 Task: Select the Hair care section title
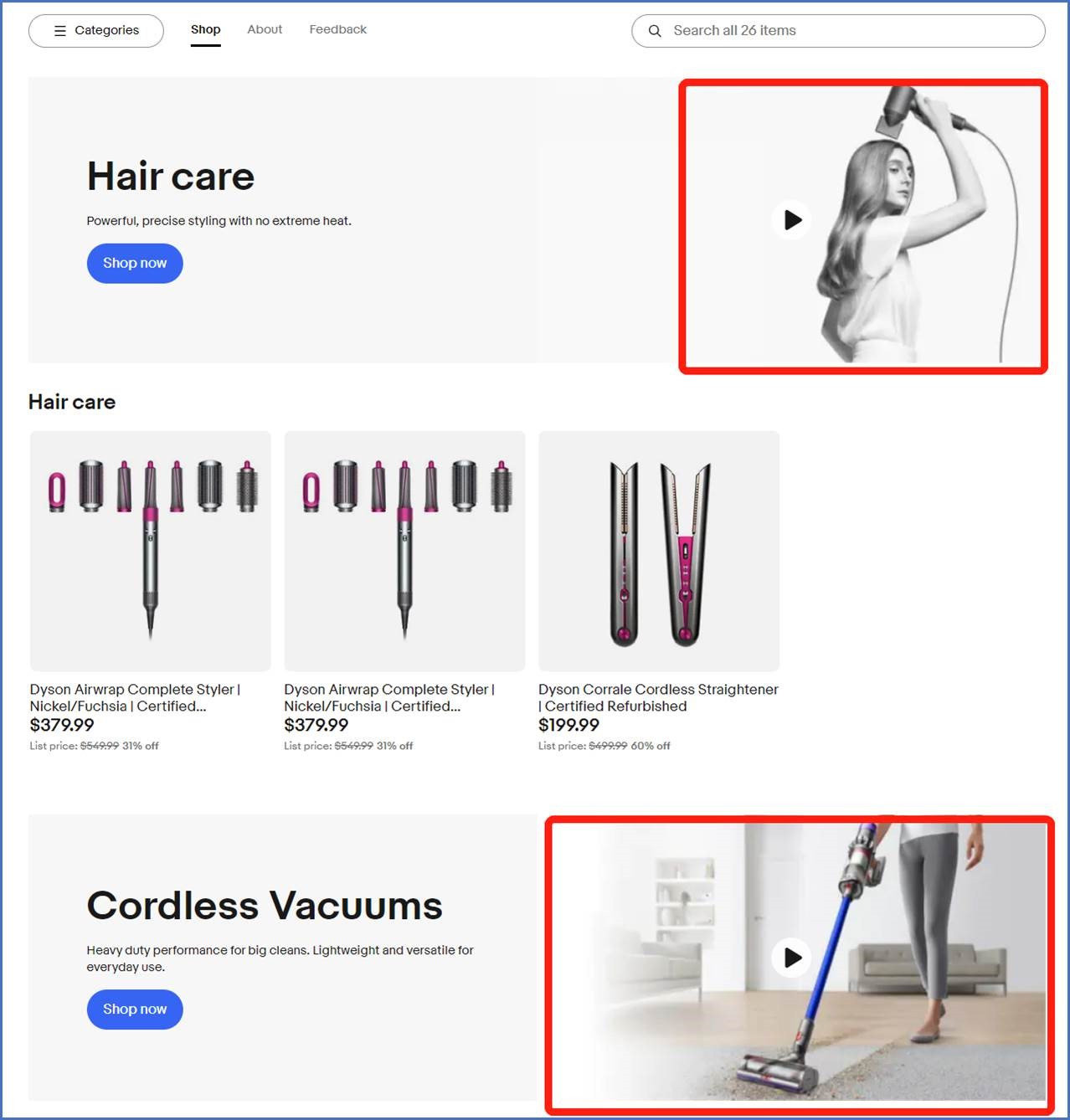[72, 402]
